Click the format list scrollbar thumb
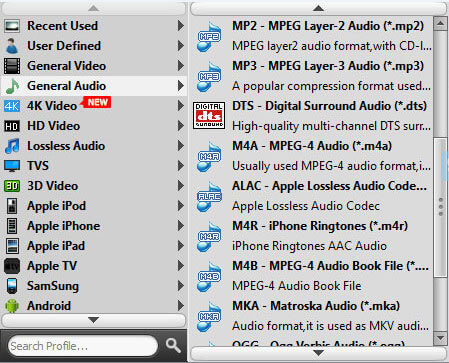This screenshot has height=363, width=449. click(441, 207)
